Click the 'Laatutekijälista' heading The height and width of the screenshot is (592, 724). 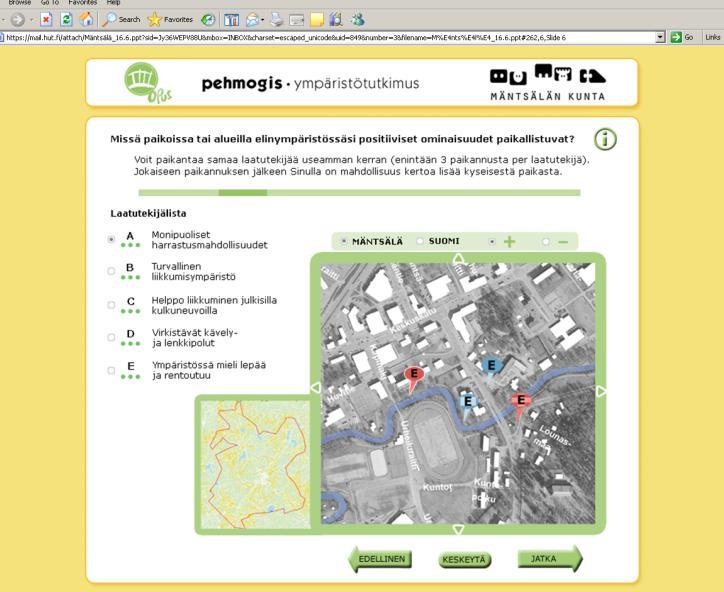tap(148, 213)
